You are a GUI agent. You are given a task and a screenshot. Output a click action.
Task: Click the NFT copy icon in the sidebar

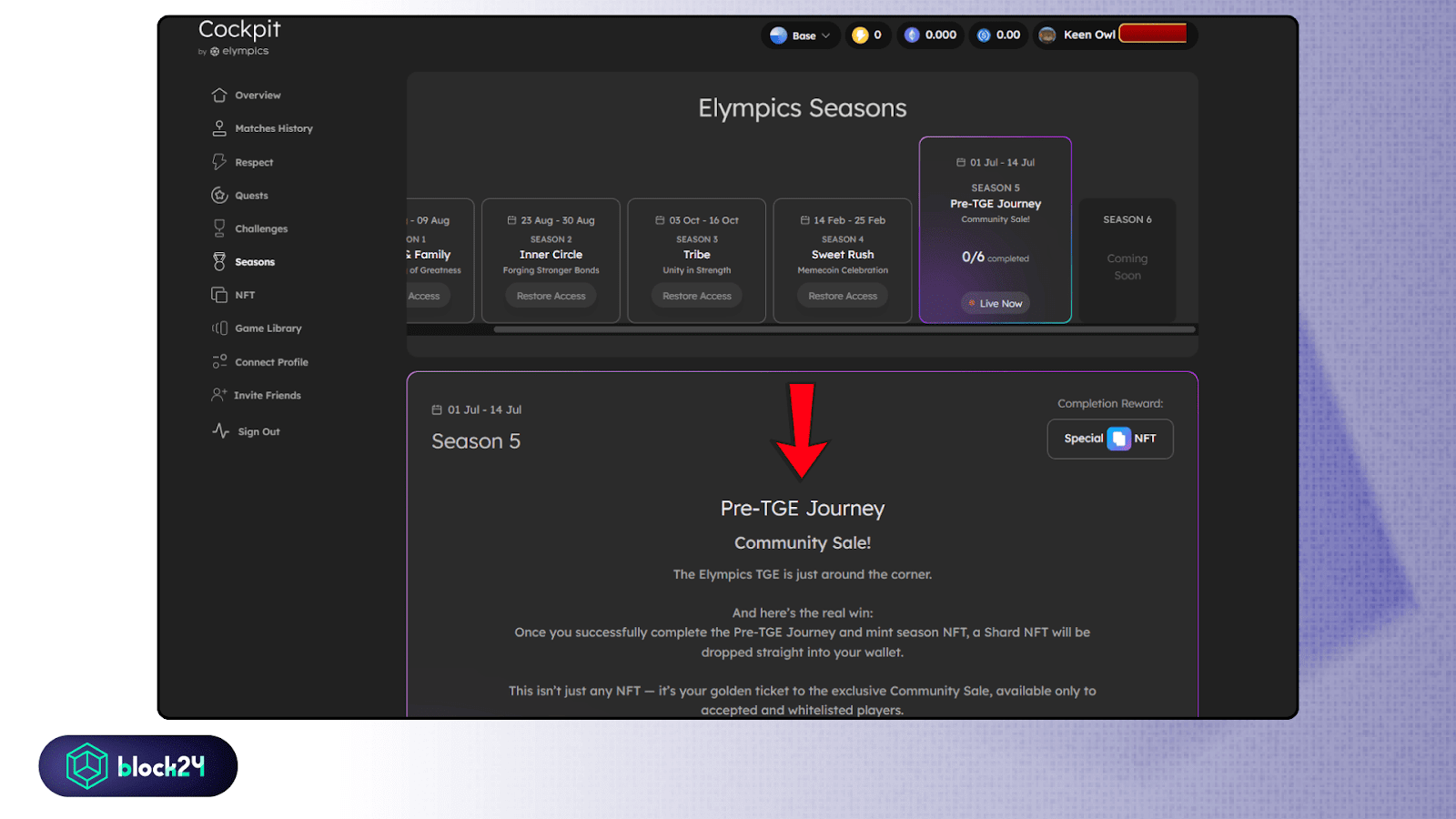click(219, 295)
